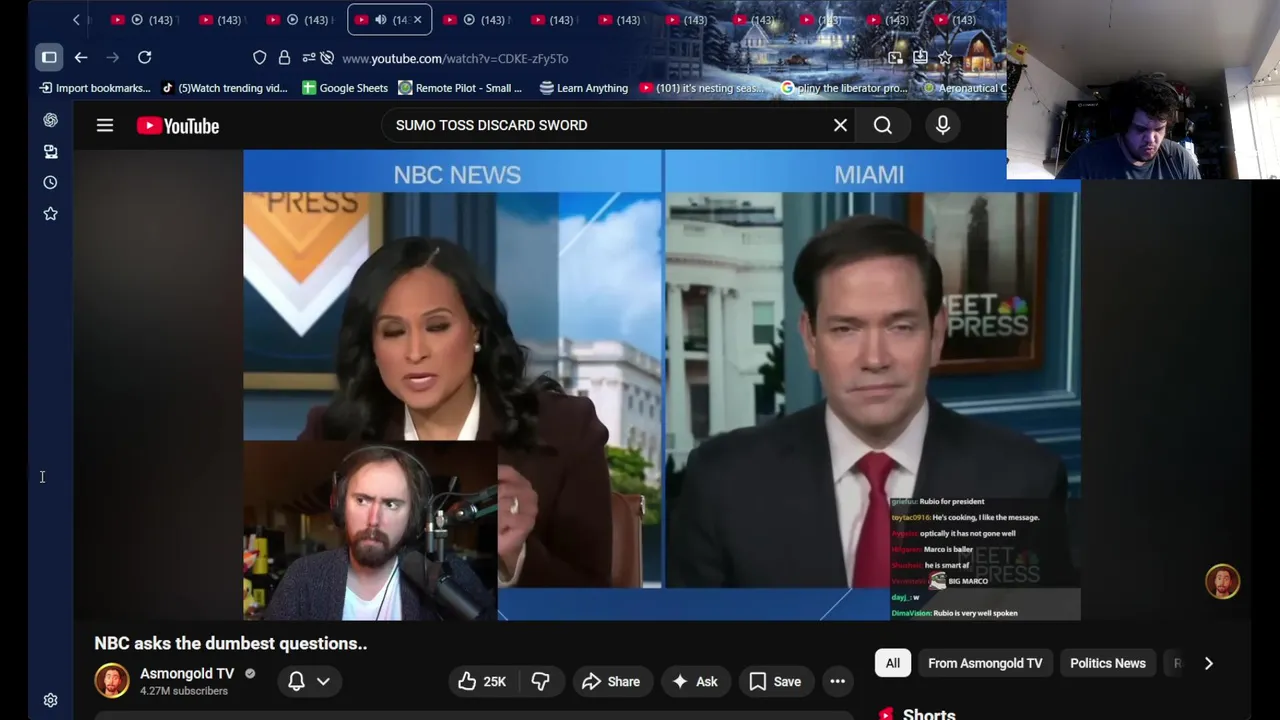Click the 4.27M subscribers text
Screen dimensions: 1280x720
tap(184, 691)
